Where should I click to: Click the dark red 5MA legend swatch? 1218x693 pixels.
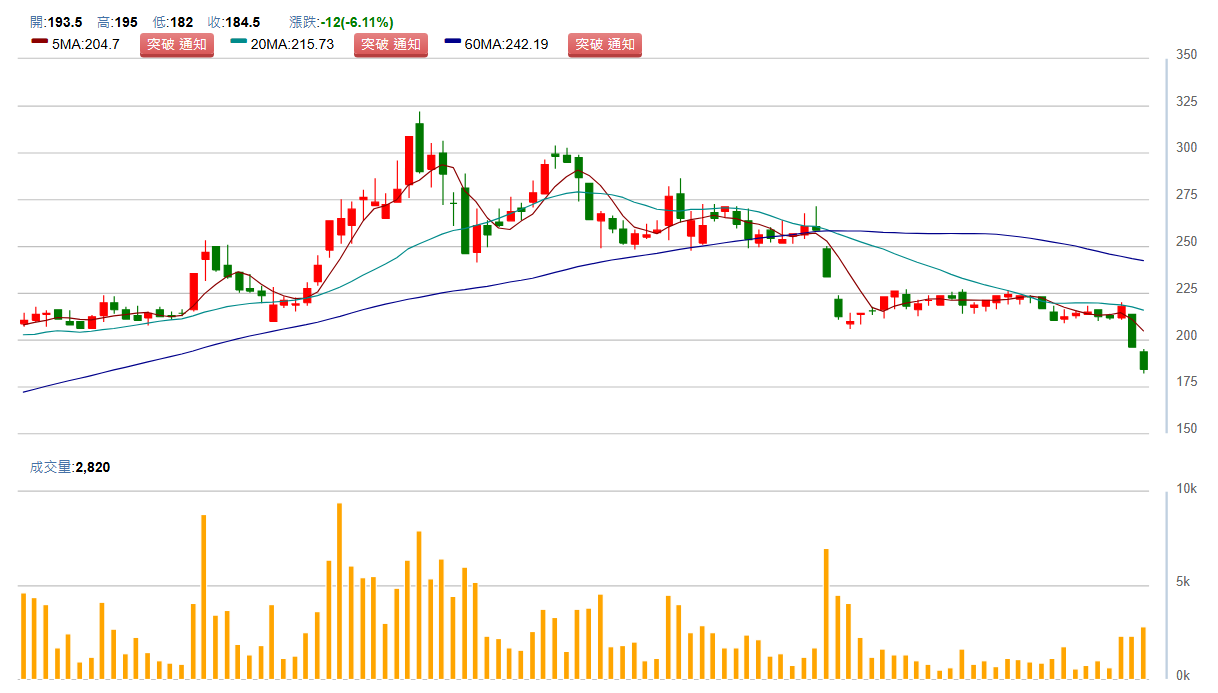click(39, 42)
